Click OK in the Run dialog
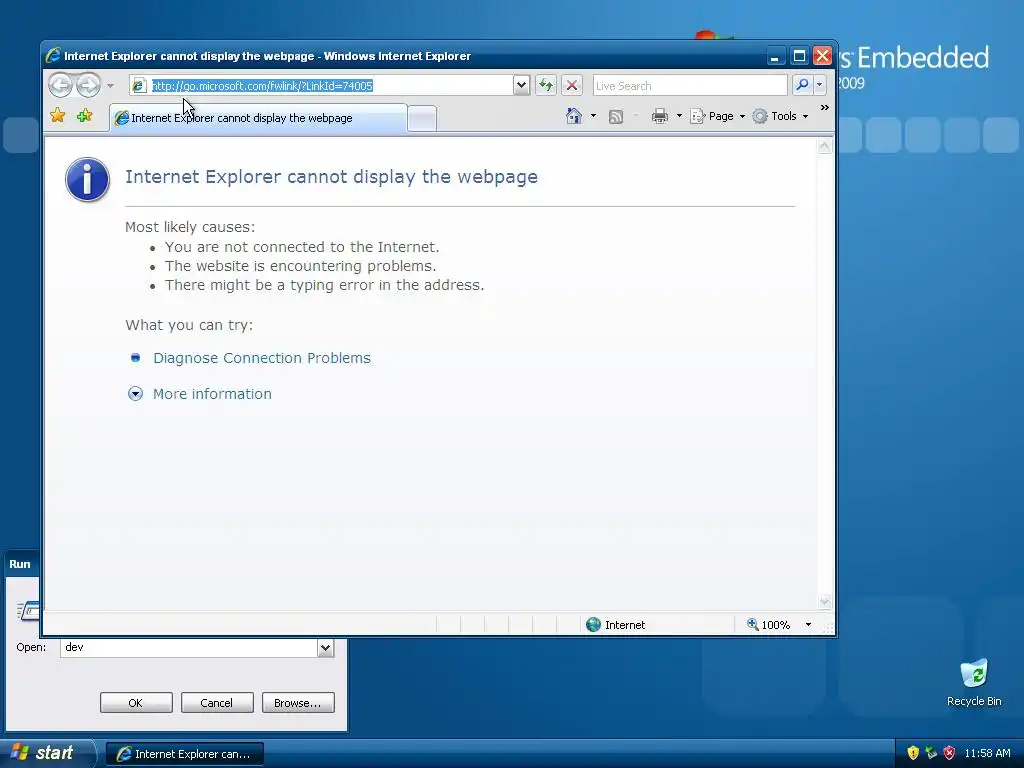 (136, 703)
